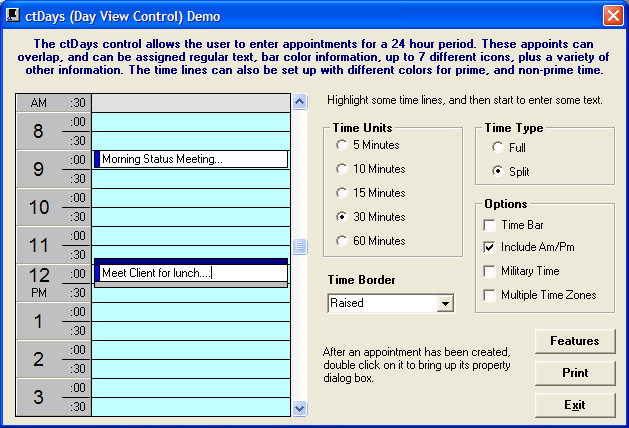The height and width of the screenshot is (428, 629).
Task: Click the Time Border label
Action: pos(361,280)
